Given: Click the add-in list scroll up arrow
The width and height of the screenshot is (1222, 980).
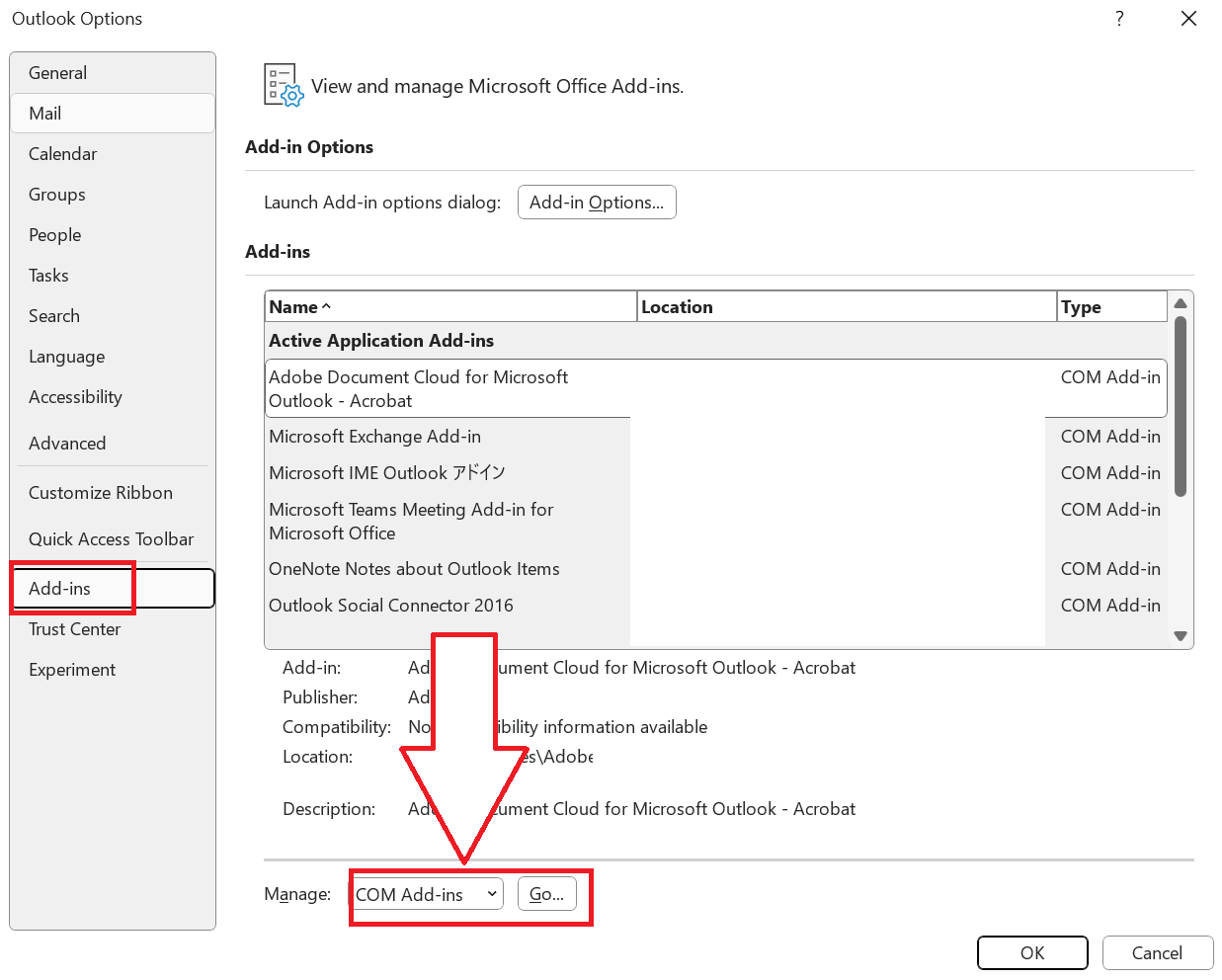Looking at the screenshot, I should coord(1181,303).
